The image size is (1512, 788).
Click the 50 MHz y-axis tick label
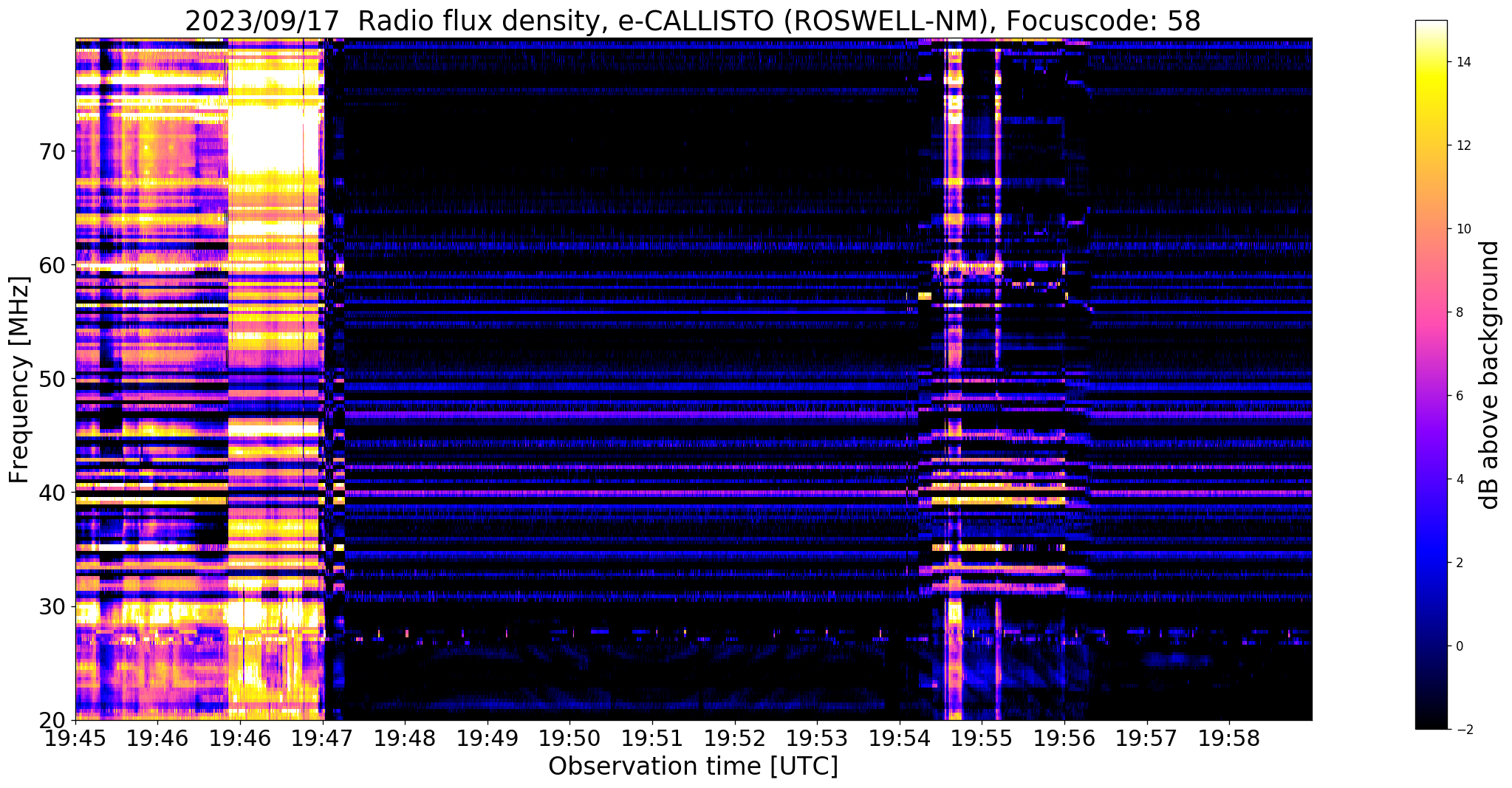tap(52, 379)
